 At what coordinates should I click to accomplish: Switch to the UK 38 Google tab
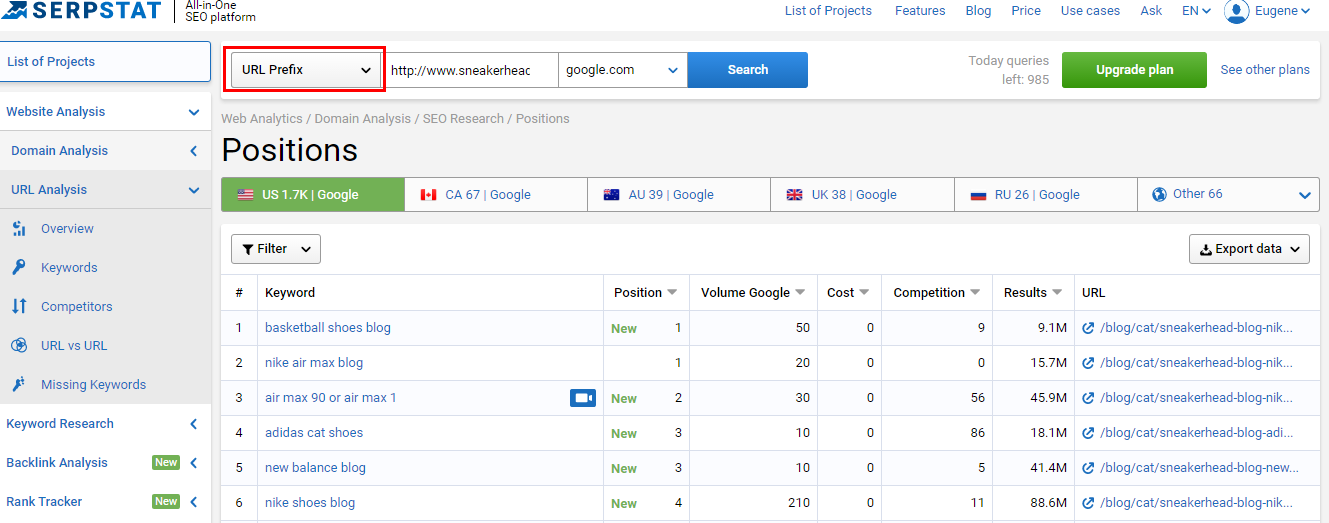point(863,195)
